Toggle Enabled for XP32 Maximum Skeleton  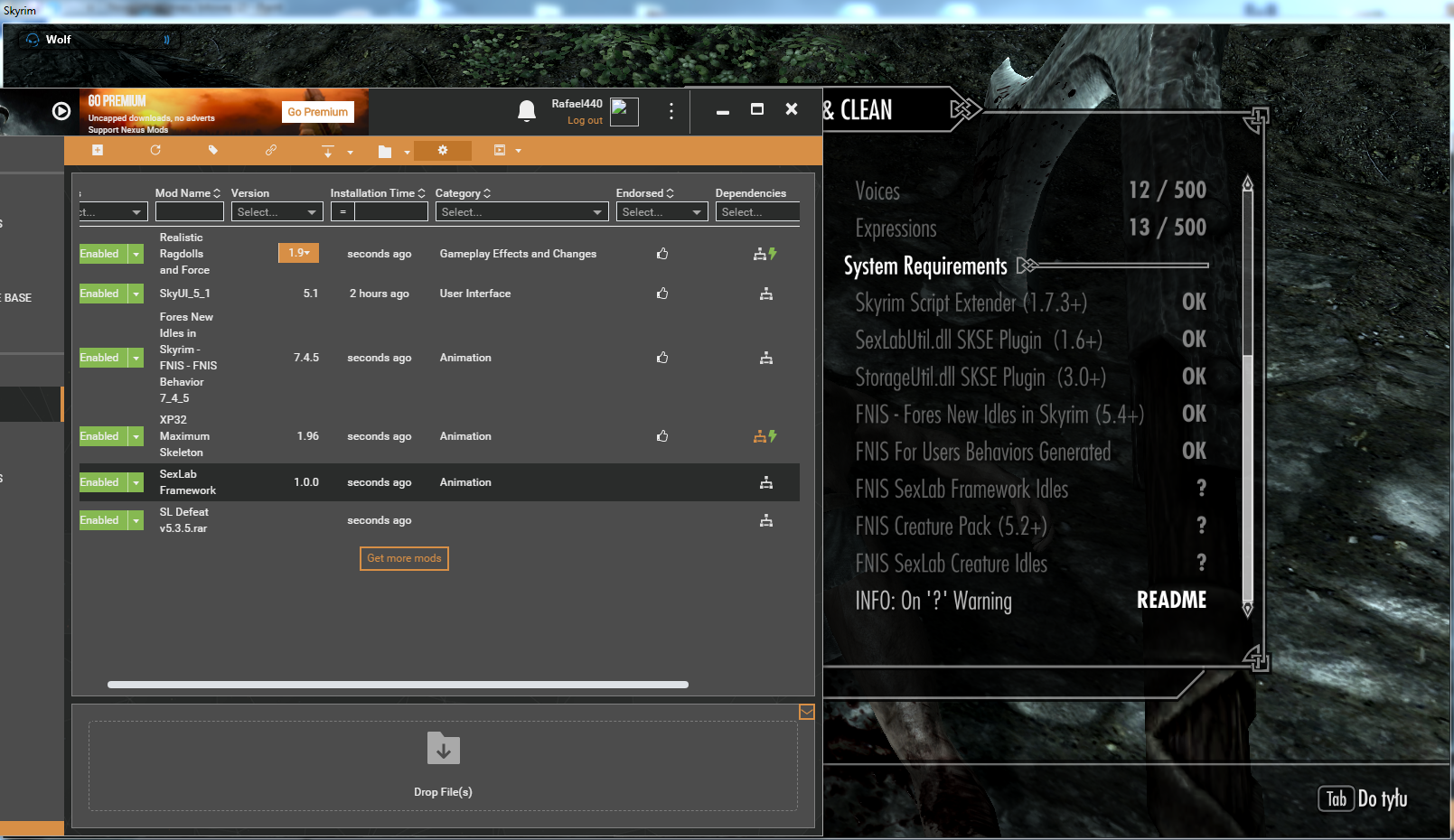(x=102, y=436)
